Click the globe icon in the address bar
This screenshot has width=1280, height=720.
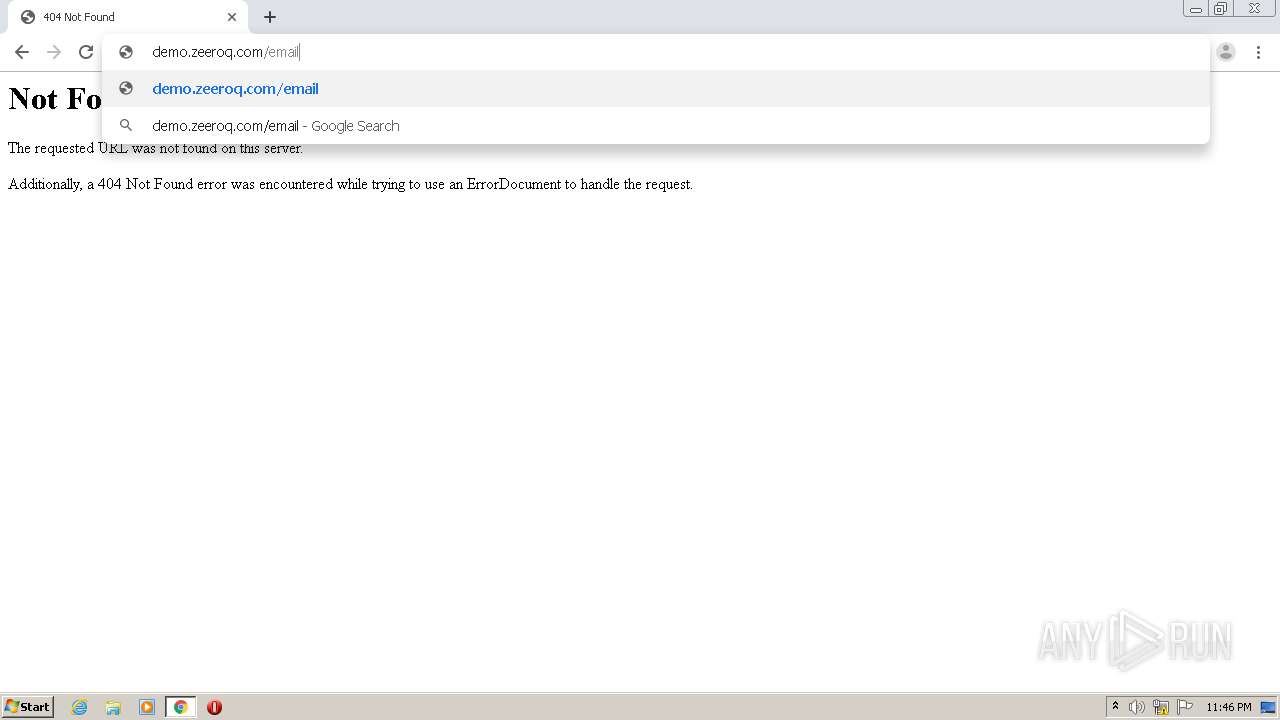[x=126, y=52]
